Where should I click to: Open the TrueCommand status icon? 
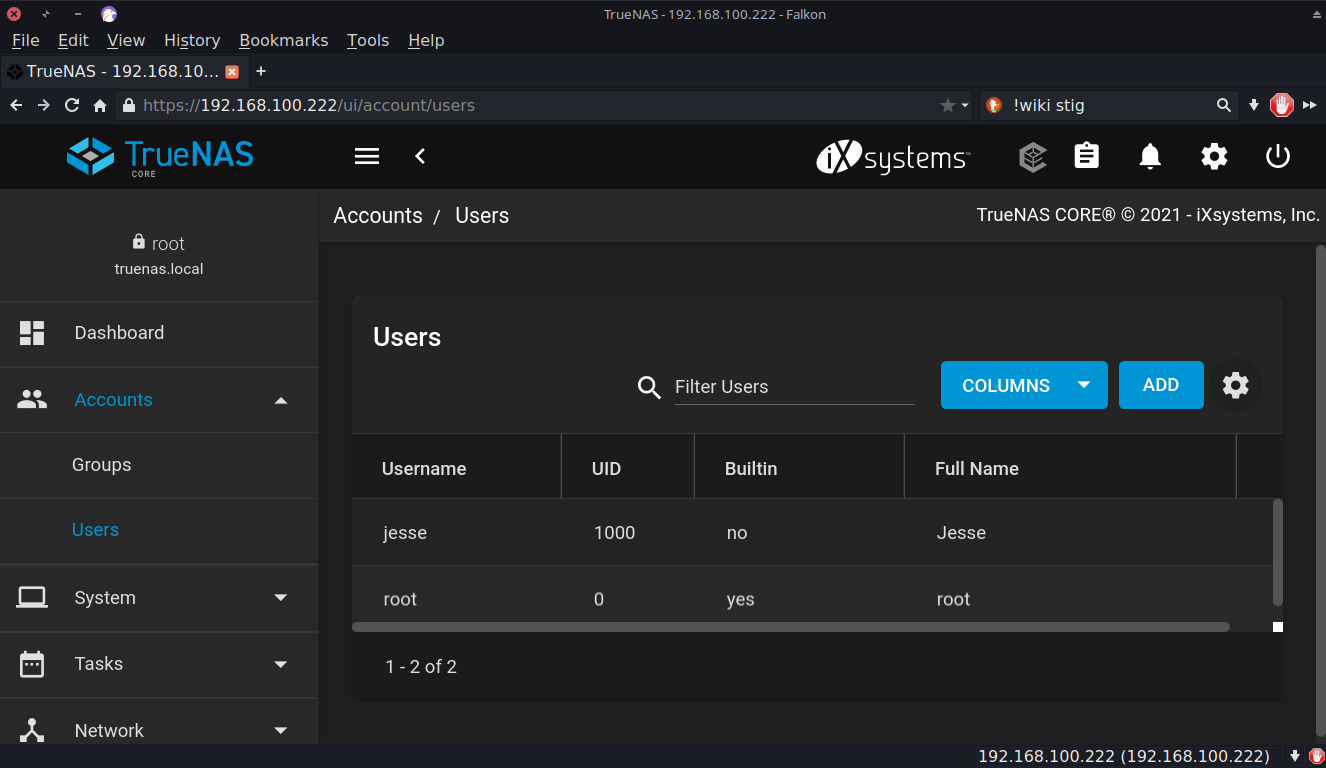pyautogui.click(x=1033, y=157)
